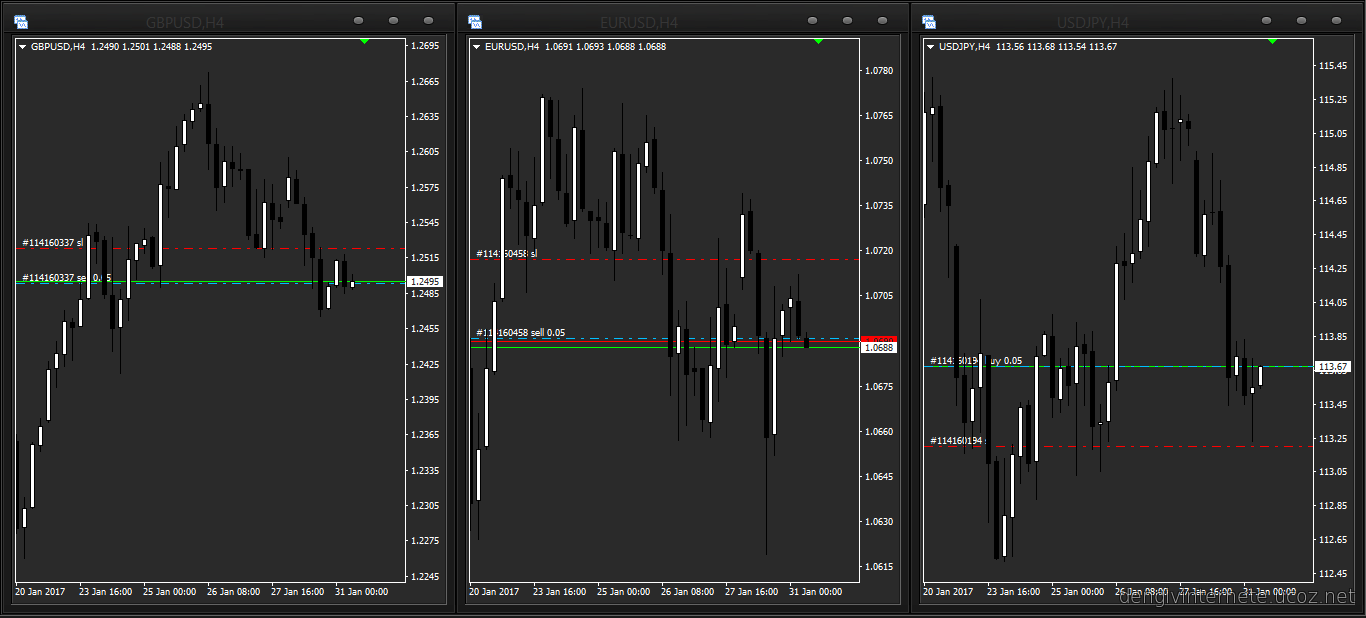Click the EURUSD chart window icon
The width and height of the screenshot is (1366, 618).
point(475,21)
